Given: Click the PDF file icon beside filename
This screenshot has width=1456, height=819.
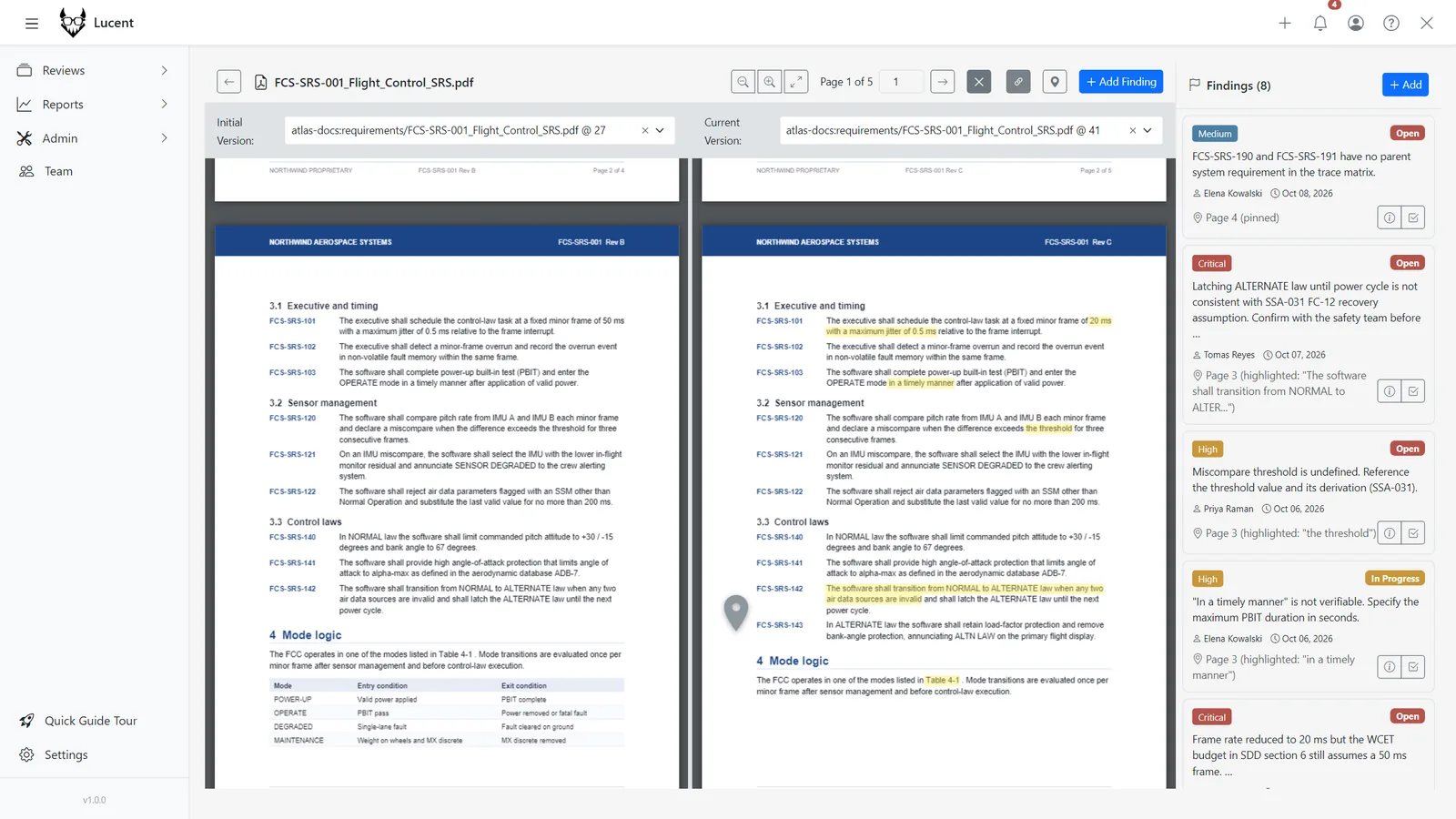Looking at the screenshot, I should [261, 82].
